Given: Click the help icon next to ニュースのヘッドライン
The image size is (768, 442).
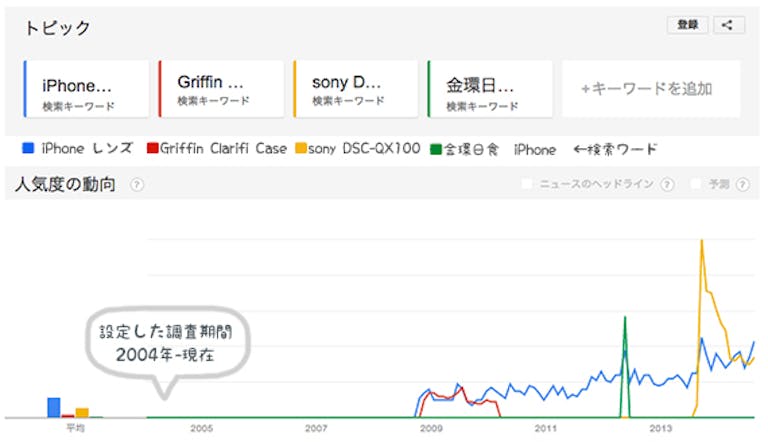Looking at the screenshot, I should (x=665, y=184).
